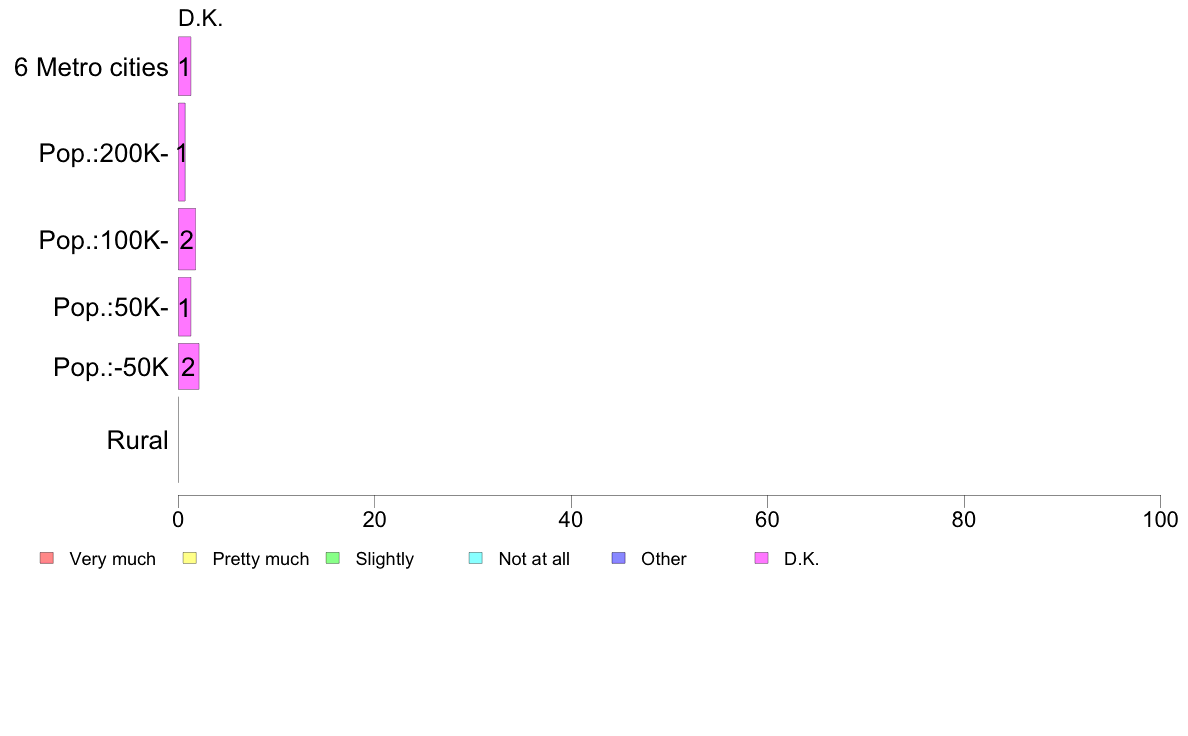Click the Pretty much legend text
The width and height of the screenshot is (1188, 736).
261,559
